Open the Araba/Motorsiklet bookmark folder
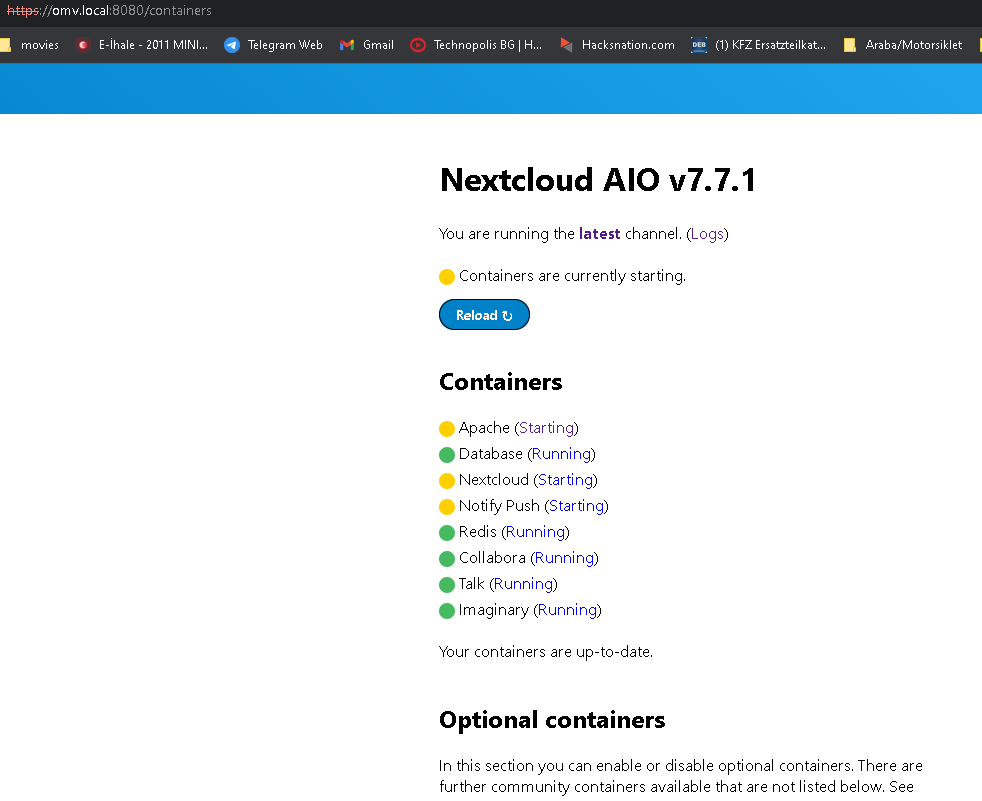This screenshot has width=982, height=801. tap(902, 45)
